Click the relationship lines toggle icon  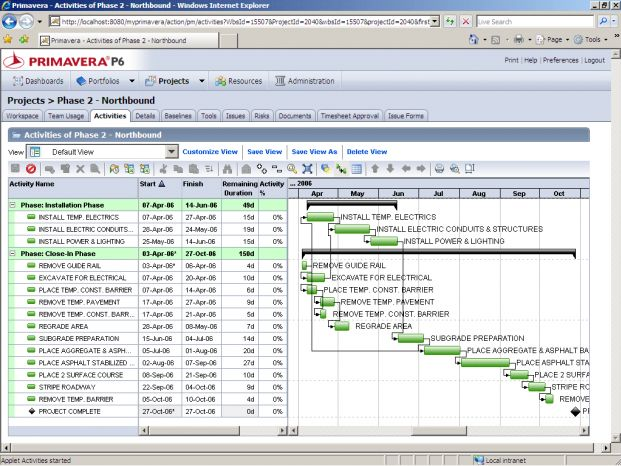pyautogui.click(x=341, y=169)
